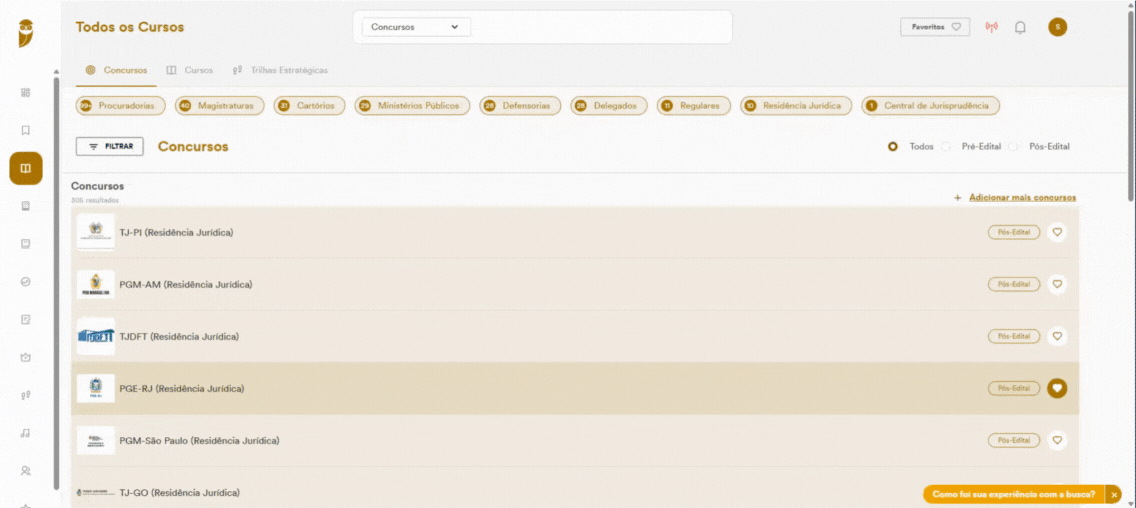Open PGM-AM (Residência Jurídica) row text
This screenshot has height=508, width=1136.
tap(185, 285)
